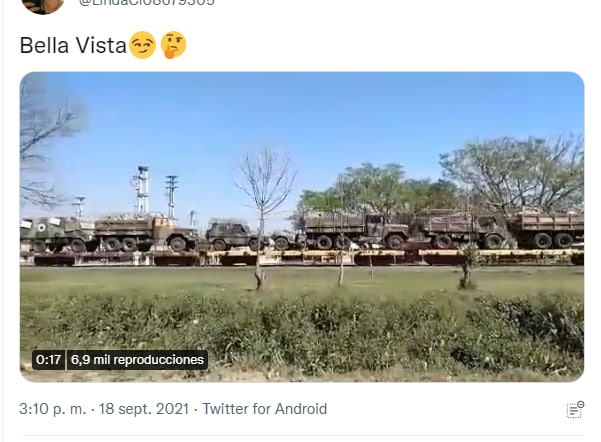Click the 6,9 mil reproducciones view counter
This screenshot has width=601, height=442.
[137, 360]
